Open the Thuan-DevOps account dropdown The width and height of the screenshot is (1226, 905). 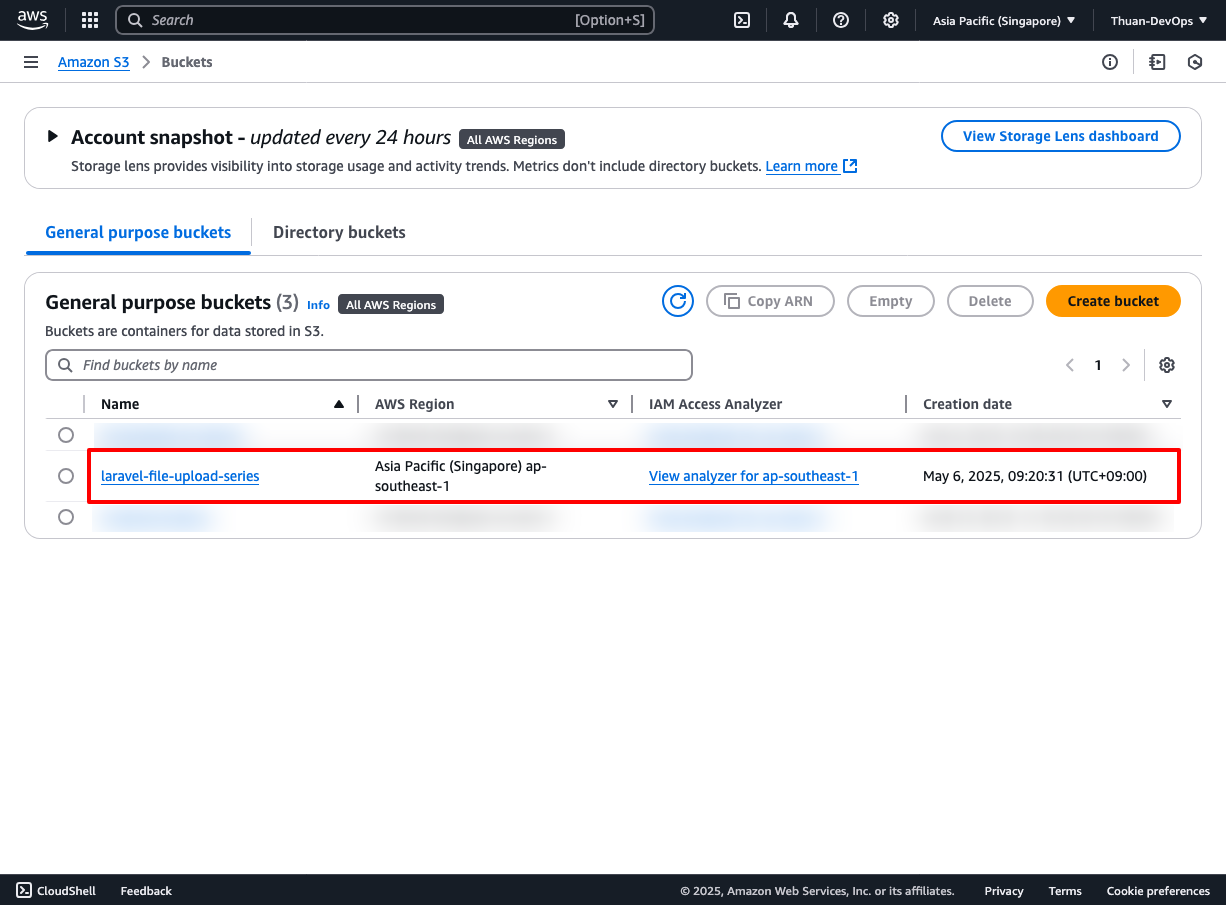point(1158,20)
